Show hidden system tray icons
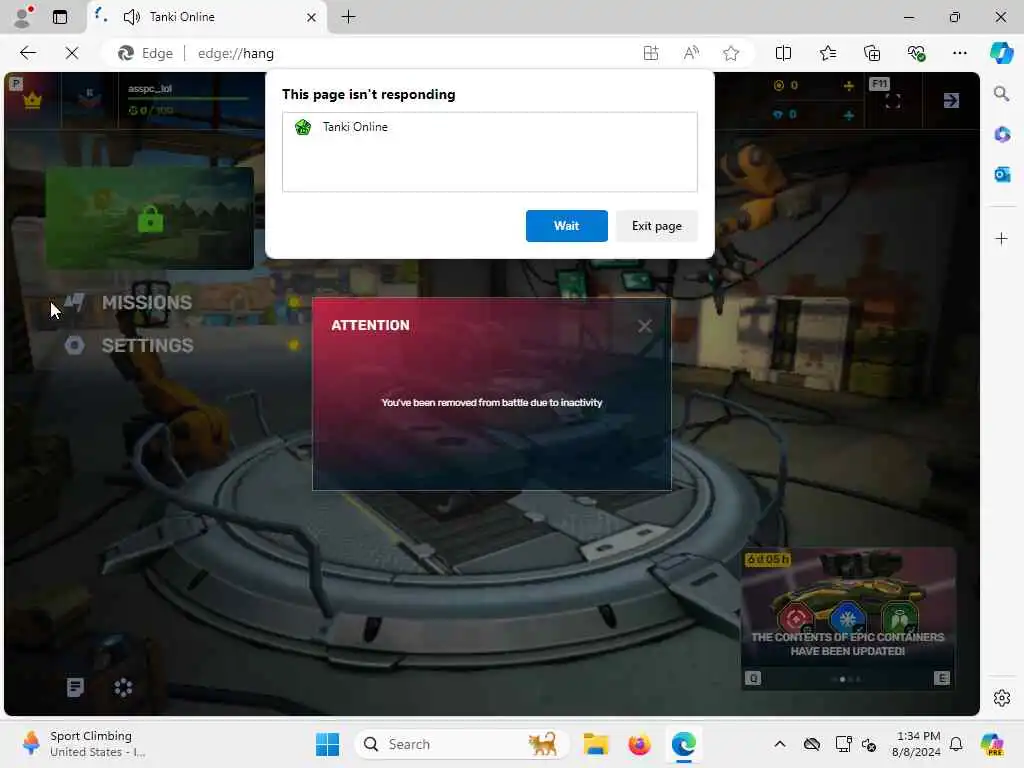The image size is (1024, 768). tap(780, 744)
